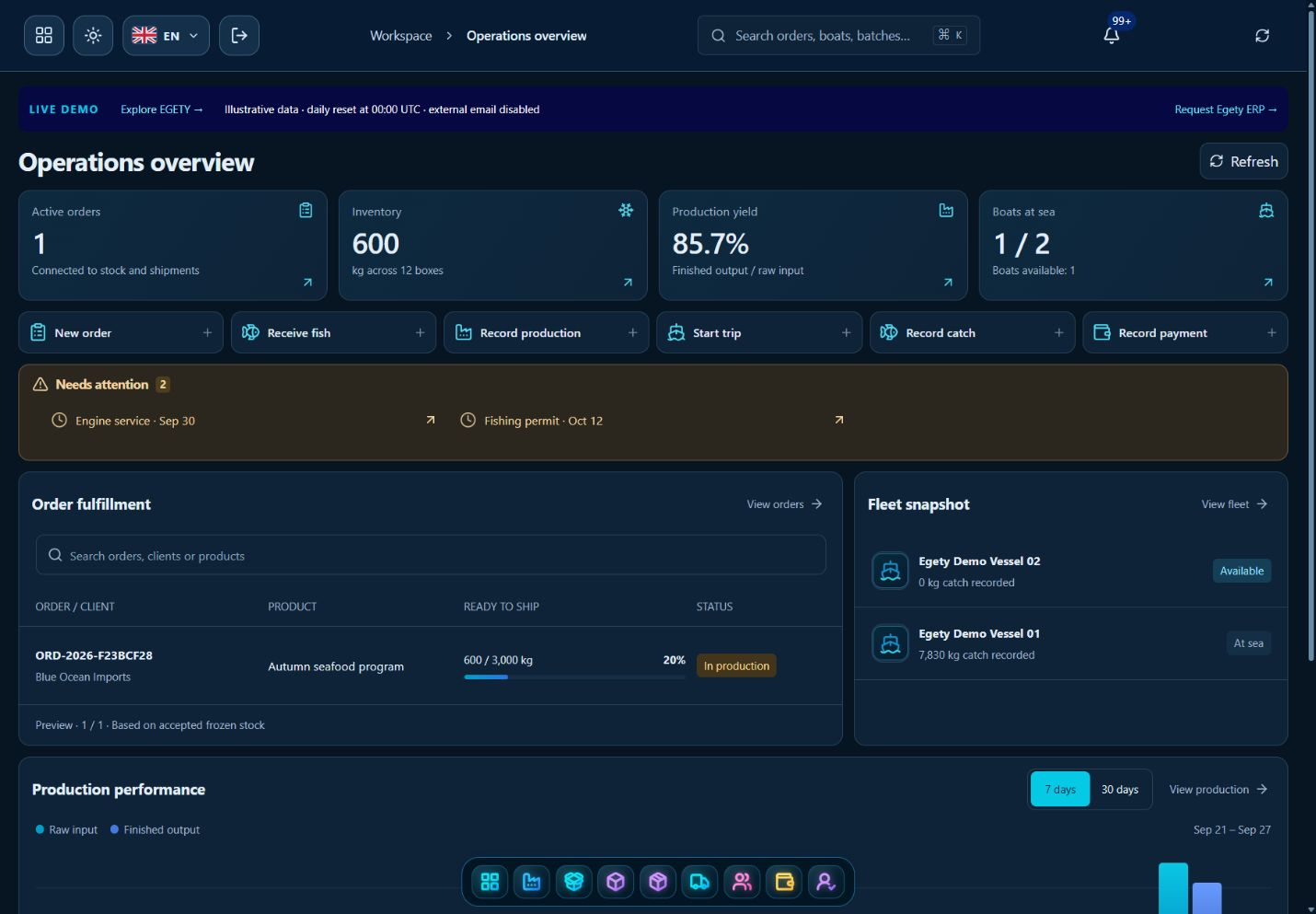1316x914 pixels.
Task: Focus the Search orders, clients or products field
Action: pyautogui.click(x=431, y=555)
